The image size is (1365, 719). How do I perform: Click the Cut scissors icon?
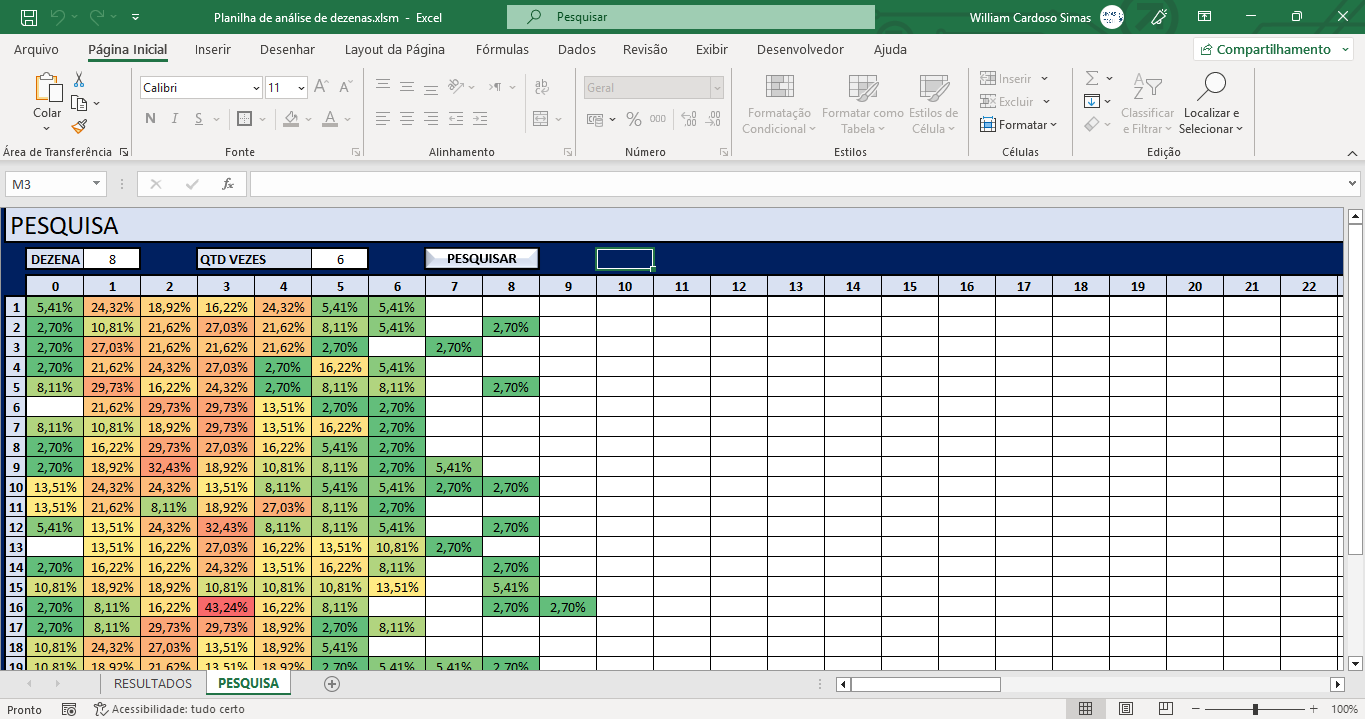(x=79, y=80)
